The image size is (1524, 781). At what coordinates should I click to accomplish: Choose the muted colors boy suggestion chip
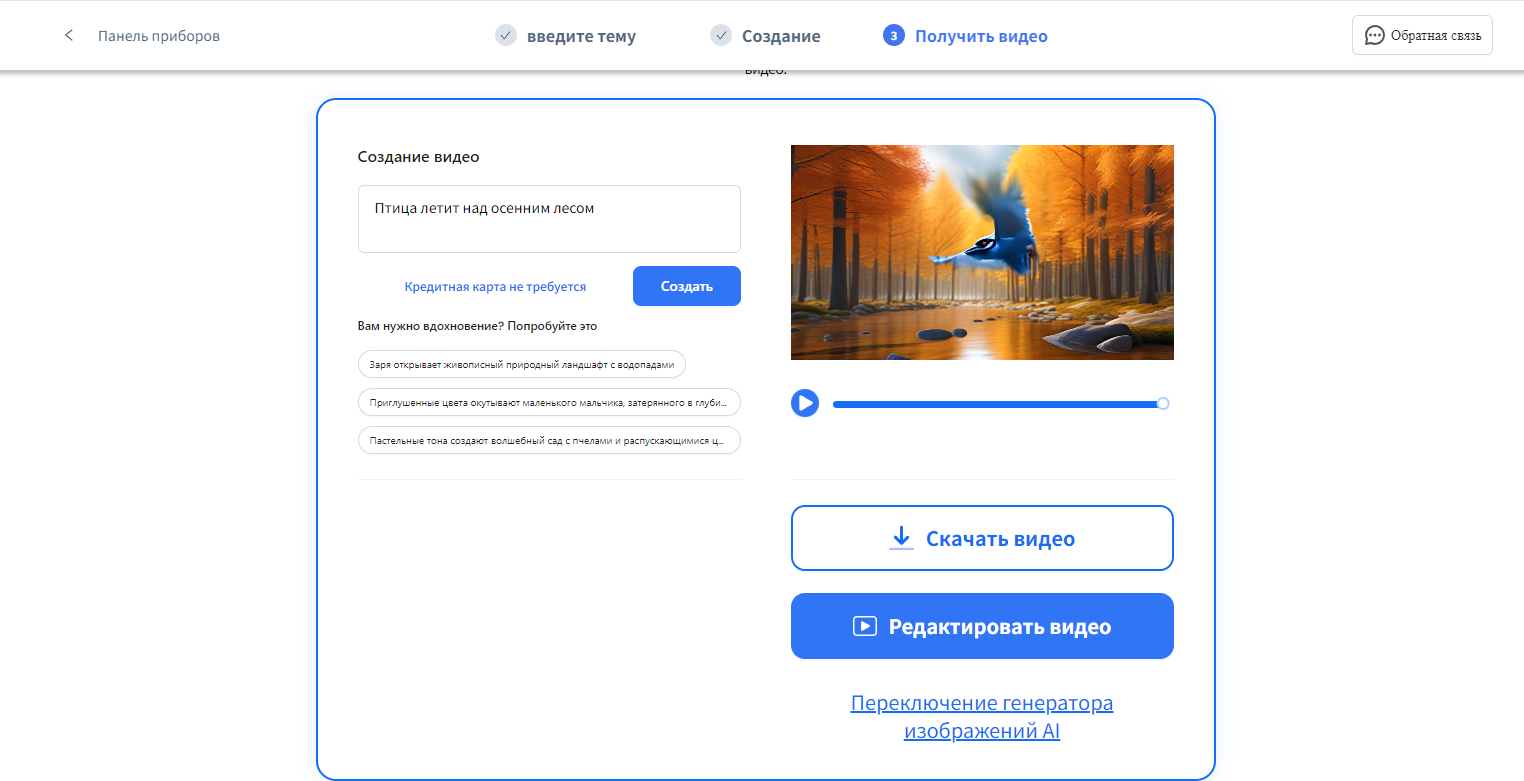click(x=548, y=403)
